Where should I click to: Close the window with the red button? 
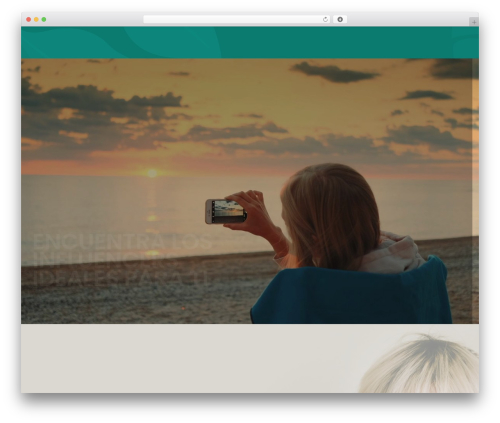(29, 19)
